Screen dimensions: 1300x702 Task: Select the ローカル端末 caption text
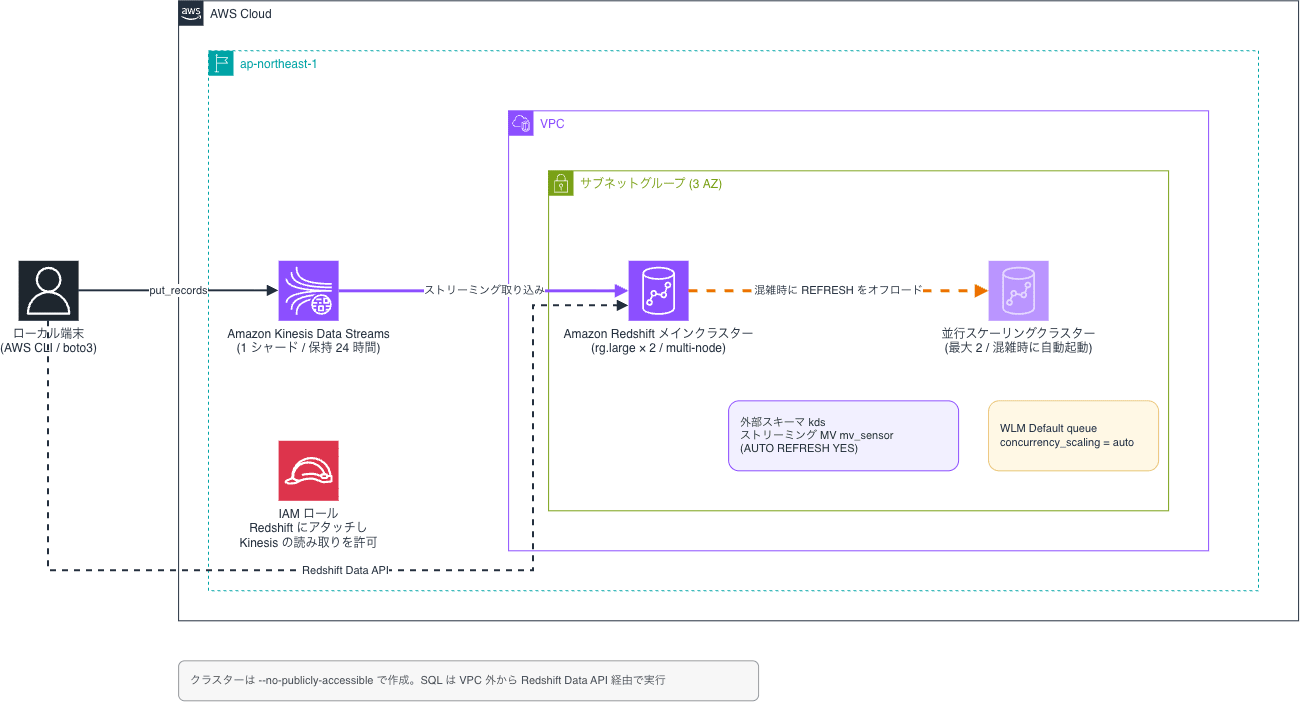[48, 334]
